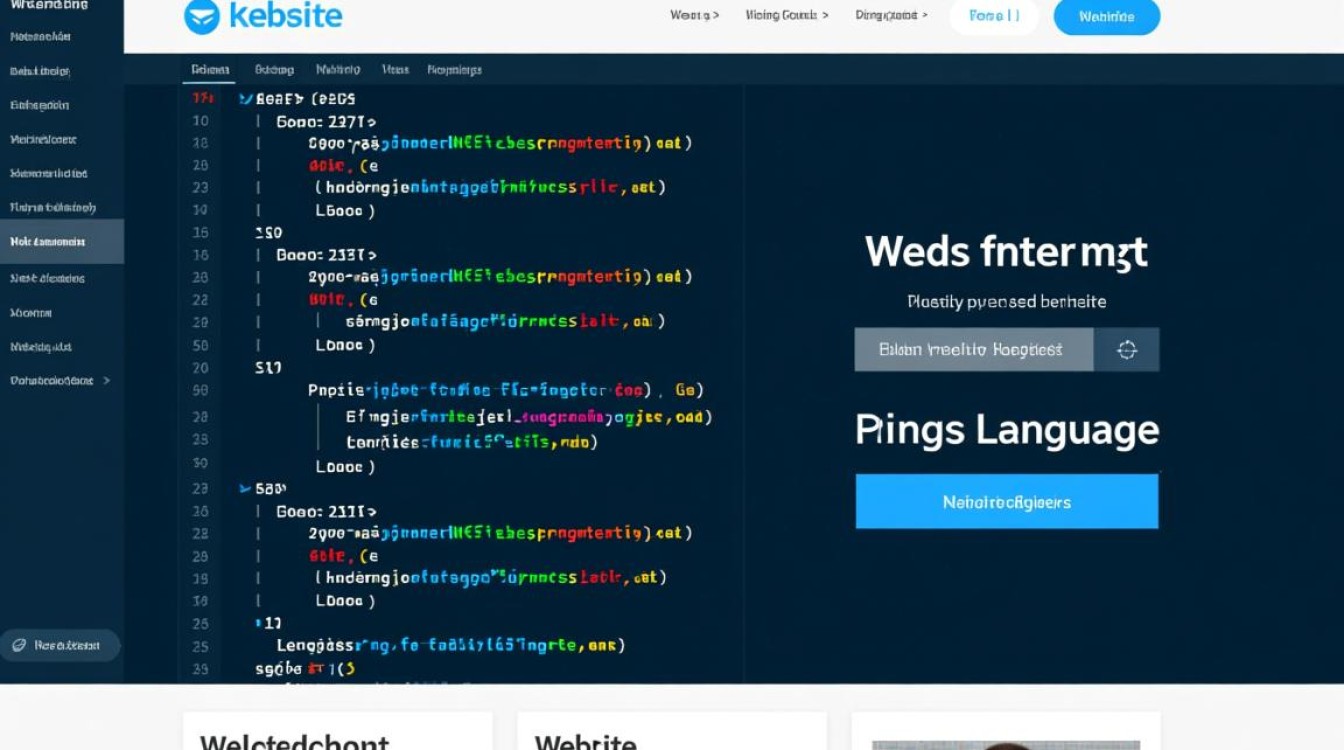Toggle the fold arrow at the 580 line

[x=245, y=489]
